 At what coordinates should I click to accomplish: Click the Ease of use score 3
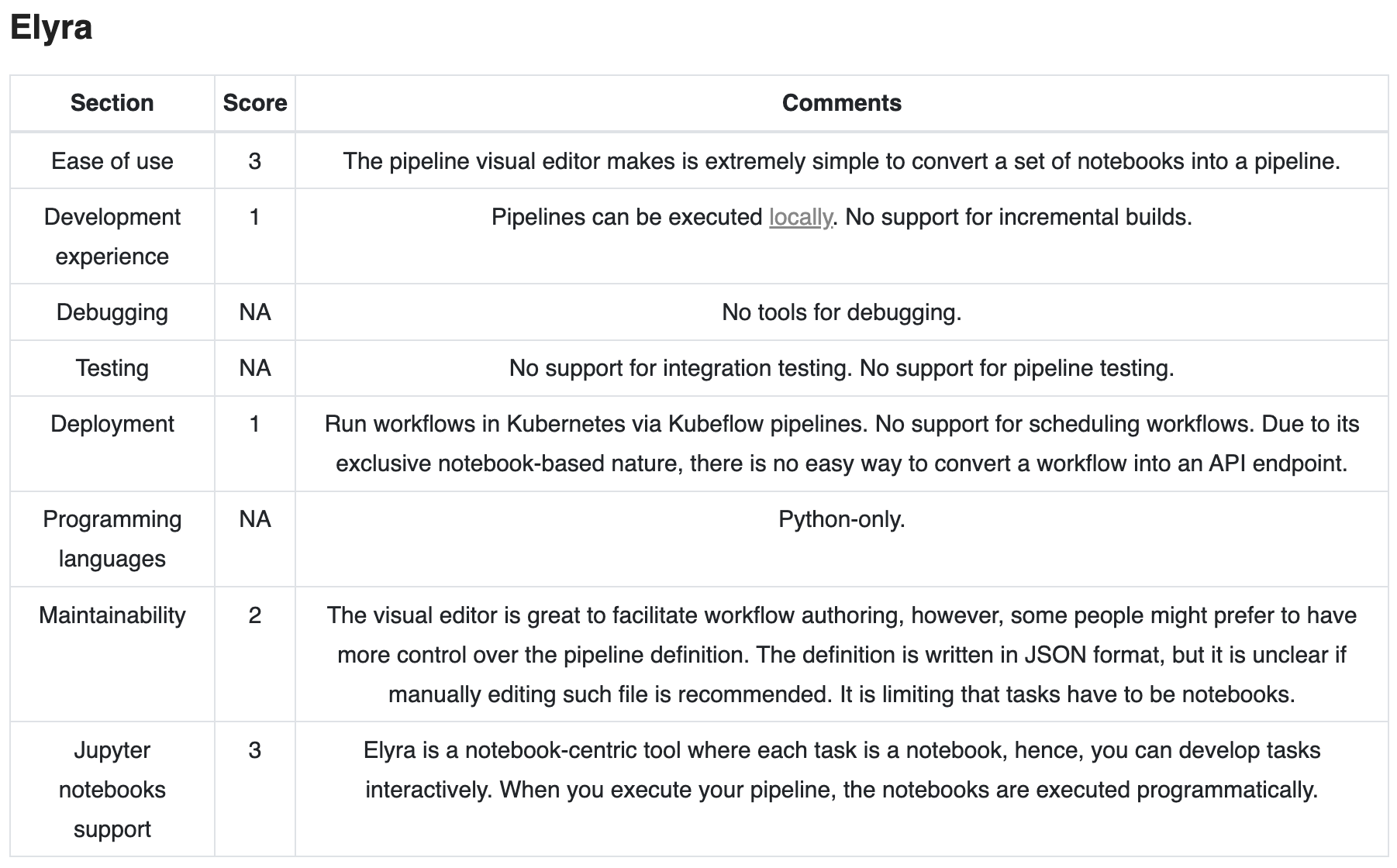(254, 161)
